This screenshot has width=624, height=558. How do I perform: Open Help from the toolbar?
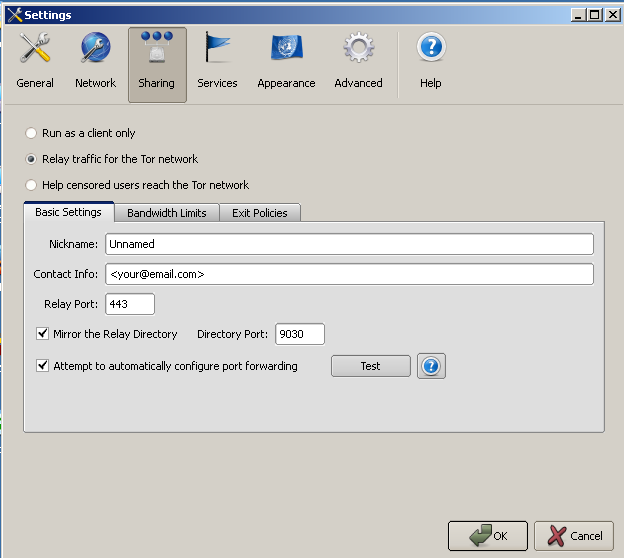(431, 61)
